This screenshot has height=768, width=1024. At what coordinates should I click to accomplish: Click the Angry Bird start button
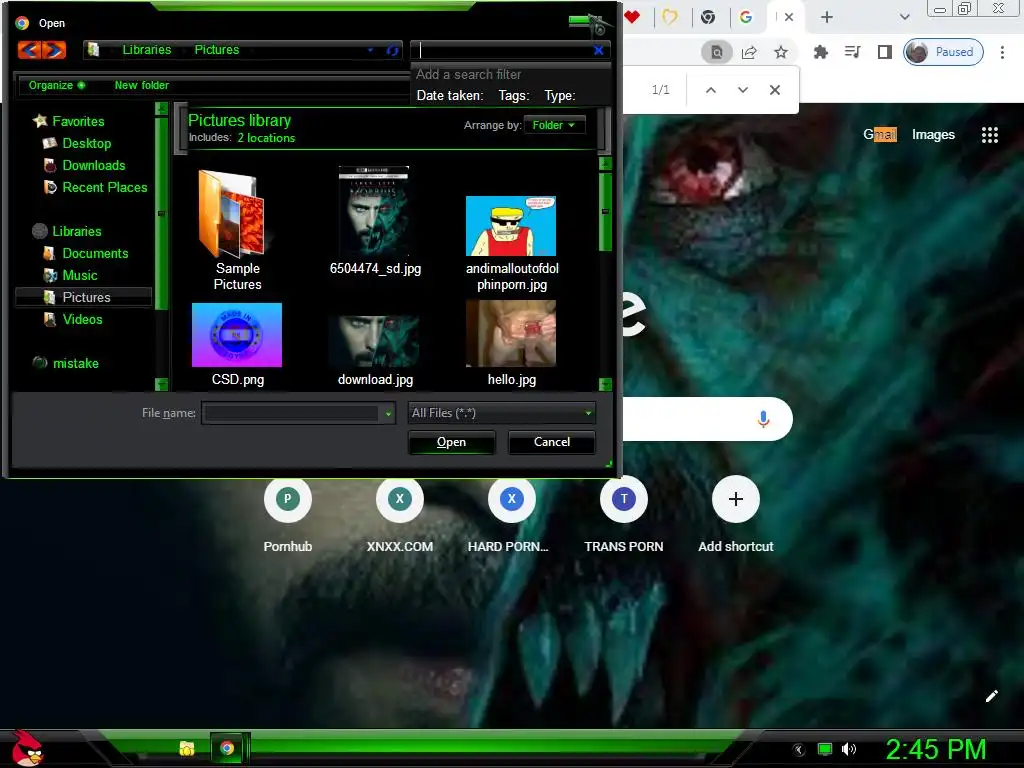[x=27, y=748]
